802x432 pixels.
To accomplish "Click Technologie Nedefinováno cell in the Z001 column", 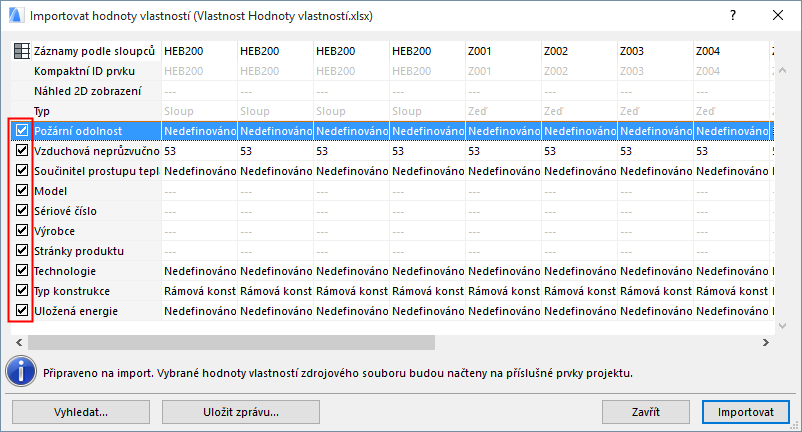I will tap(504, 271).
